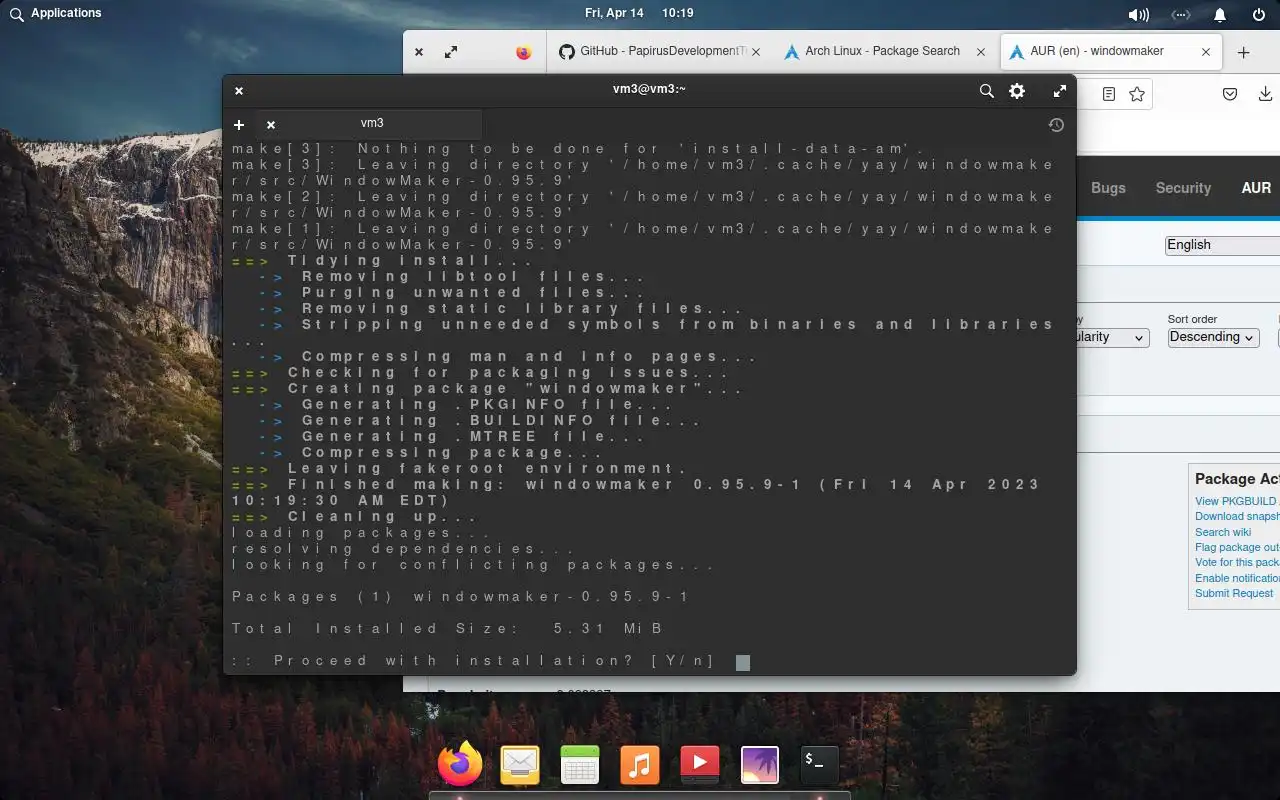
Task: Click 'Sort order' label on AUR page
Action: (1192, 319)
